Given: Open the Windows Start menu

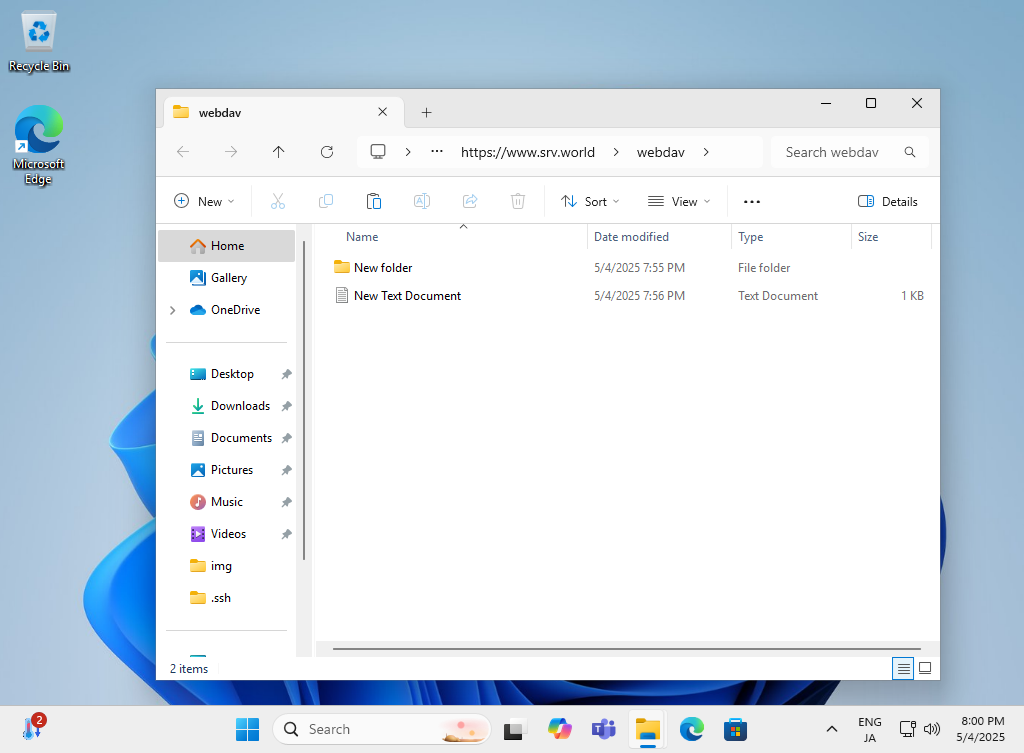Looking at the screenshot, I should tap(248, 729).
